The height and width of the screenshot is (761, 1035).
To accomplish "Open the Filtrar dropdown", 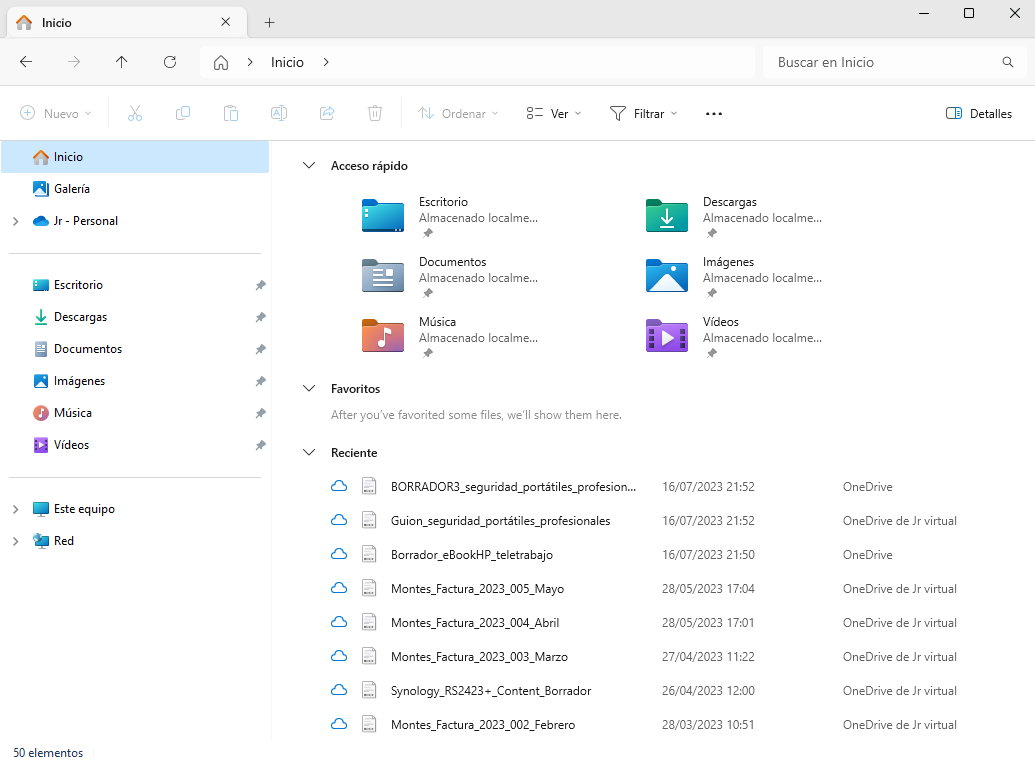I will (x=643, y=114).
